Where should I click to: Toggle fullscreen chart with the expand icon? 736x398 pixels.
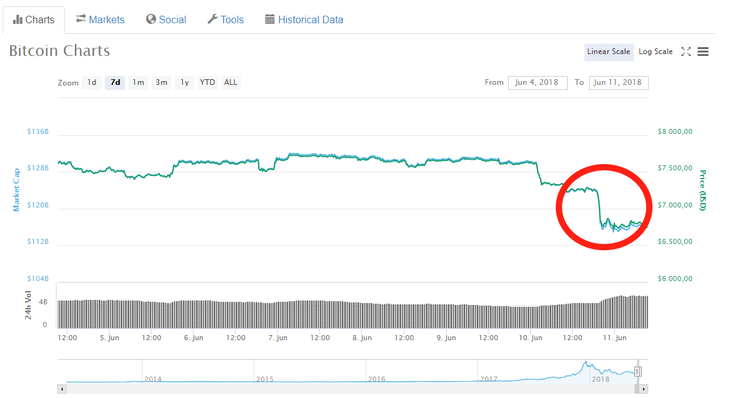pos(686,52)
